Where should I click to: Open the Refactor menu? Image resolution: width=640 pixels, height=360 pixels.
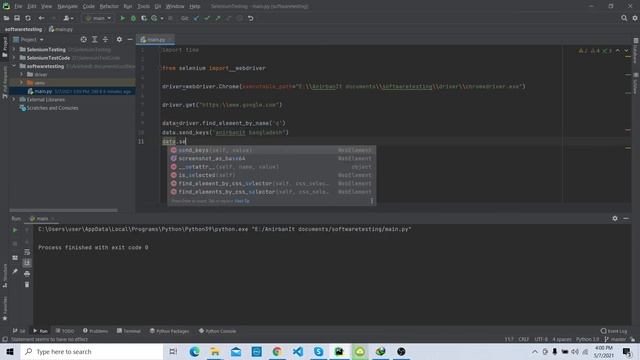point(109,7)
